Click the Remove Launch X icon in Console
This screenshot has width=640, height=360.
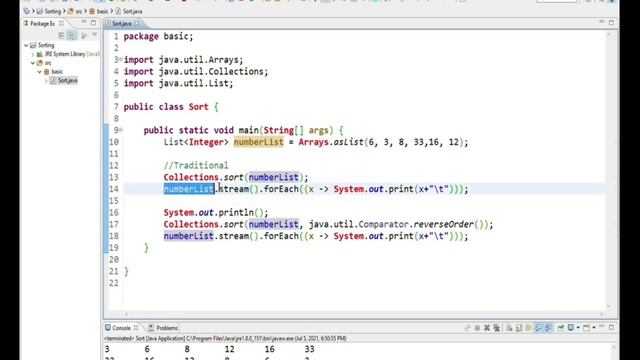(487, 328)
